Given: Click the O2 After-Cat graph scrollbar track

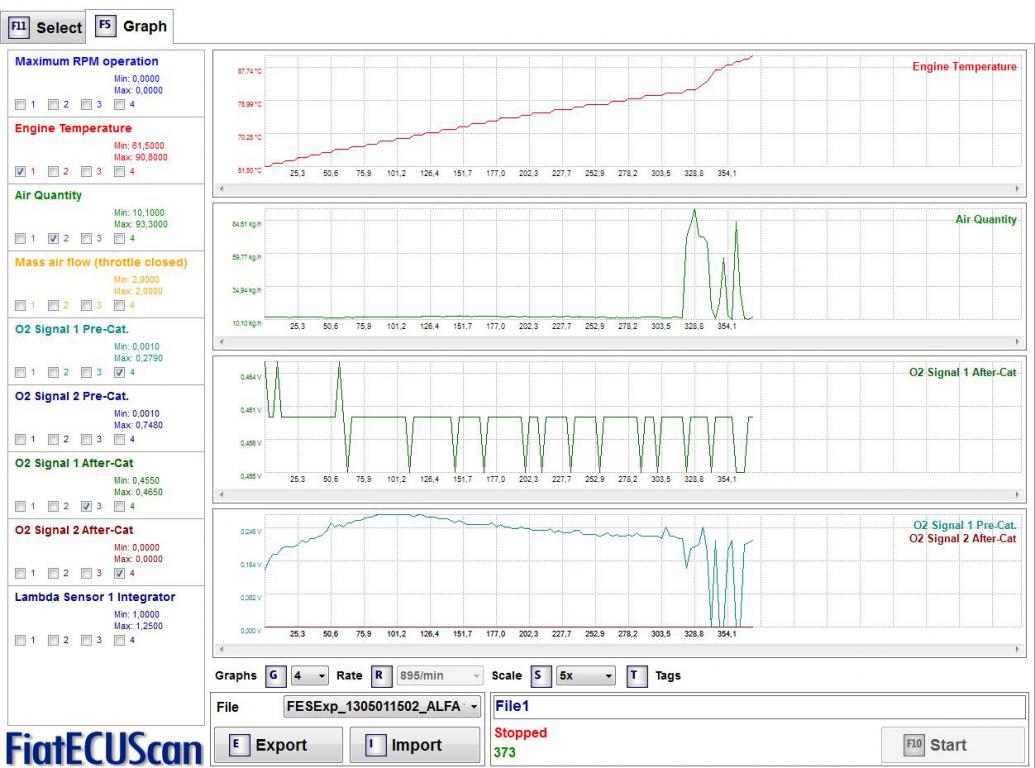Looking at the screenshot, I should click(x=619, y=494).
